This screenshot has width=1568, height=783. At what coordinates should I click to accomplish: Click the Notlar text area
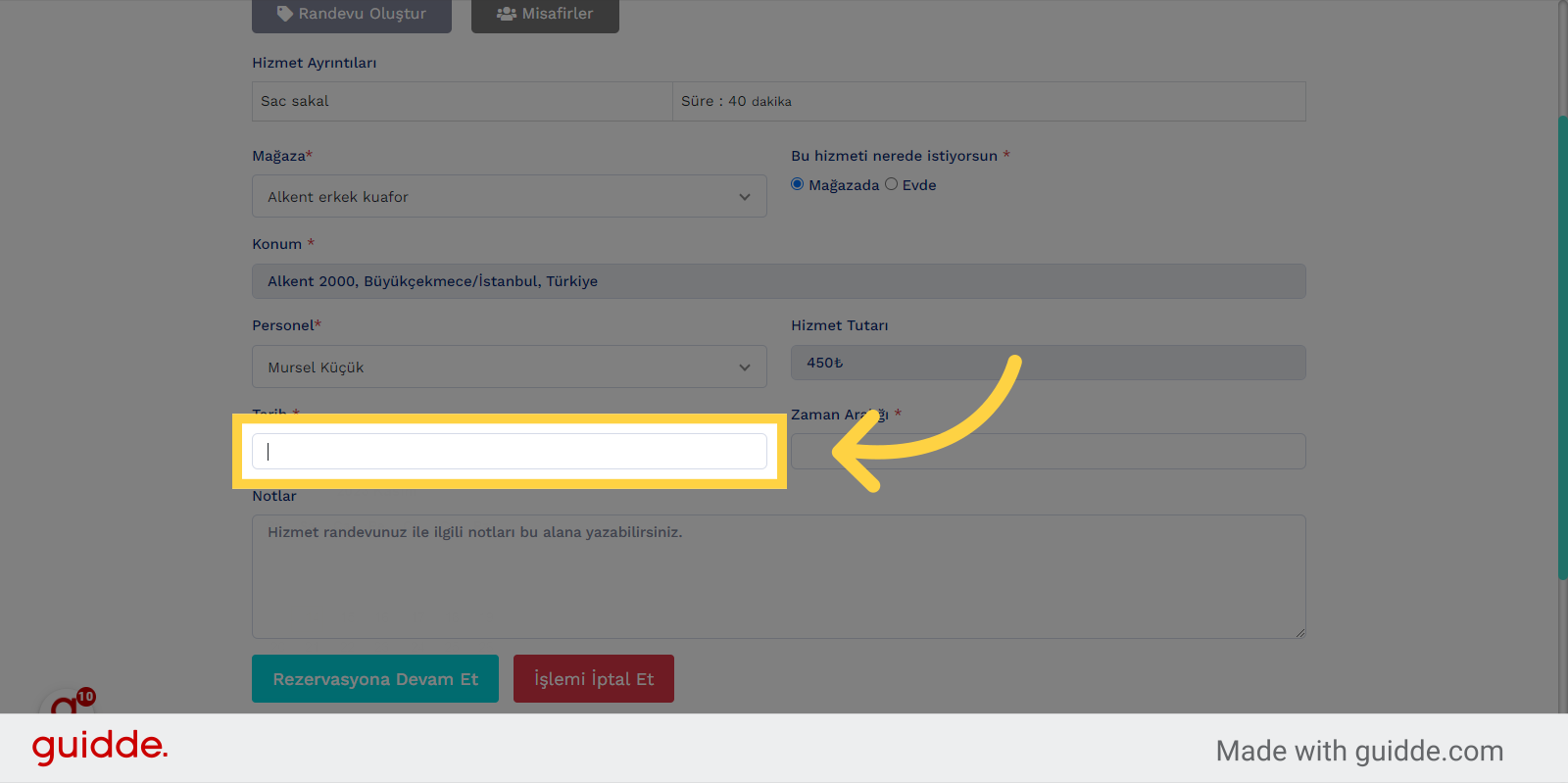[779, 577]
